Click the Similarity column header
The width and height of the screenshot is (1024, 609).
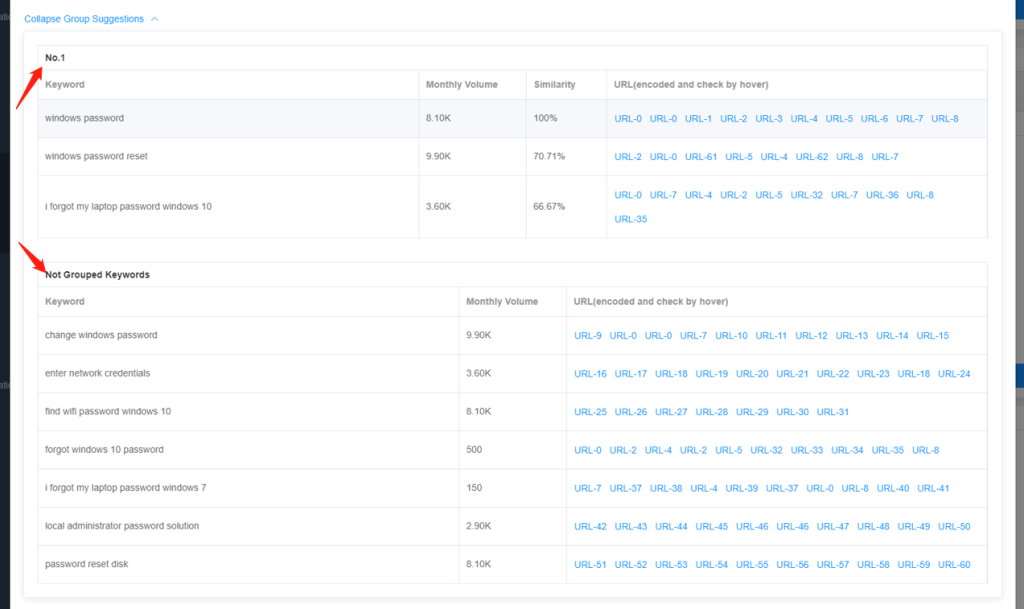[554, 85]
